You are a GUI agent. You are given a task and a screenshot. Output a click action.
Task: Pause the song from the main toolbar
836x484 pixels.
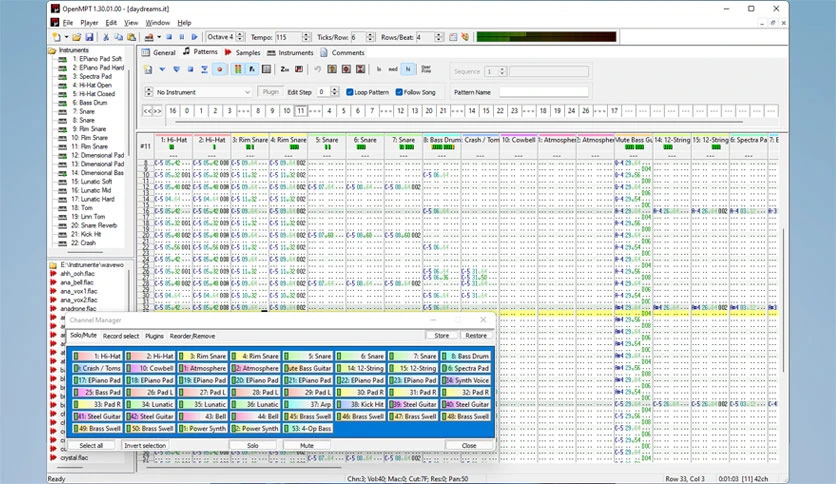pos(182,37)
